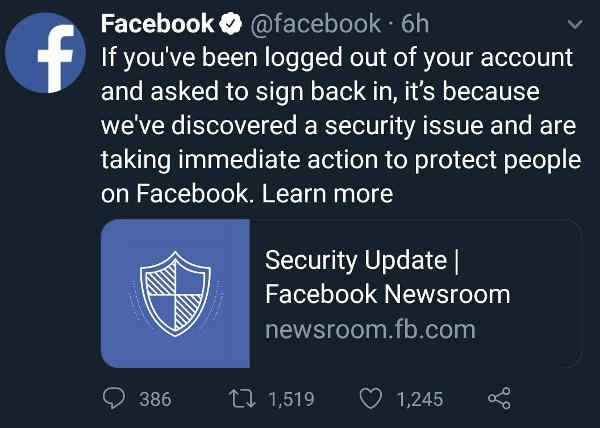View the 1,519 retweets count
Screen dimensions: 600x428
click(292, 399)
